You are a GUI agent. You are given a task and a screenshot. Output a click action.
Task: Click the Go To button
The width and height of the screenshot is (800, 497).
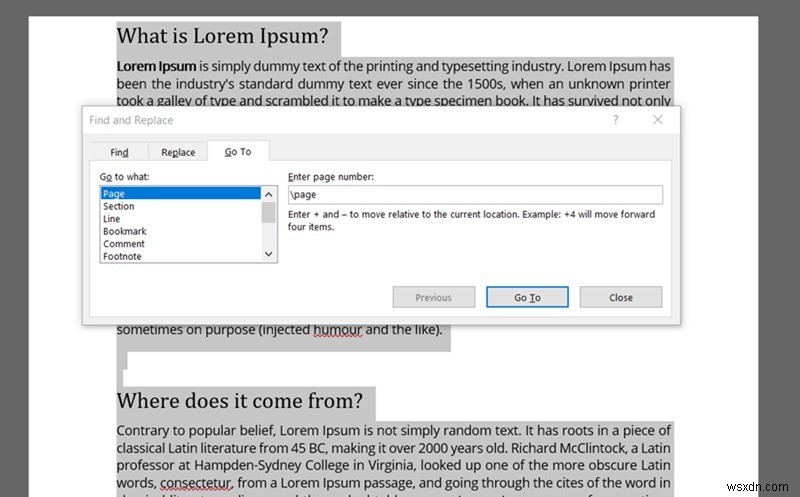[527, 297]
